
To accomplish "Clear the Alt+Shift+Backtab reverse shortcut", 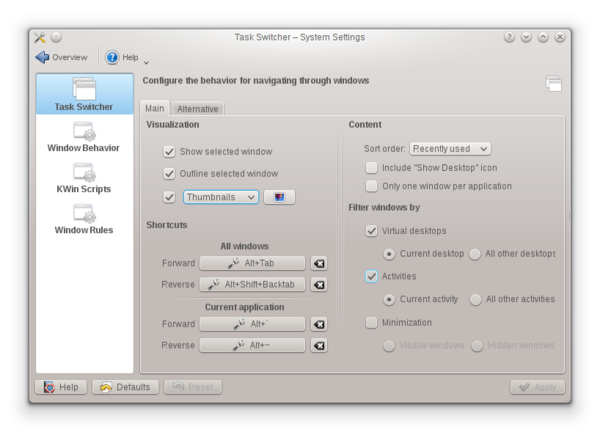I will tap(318, 284).
